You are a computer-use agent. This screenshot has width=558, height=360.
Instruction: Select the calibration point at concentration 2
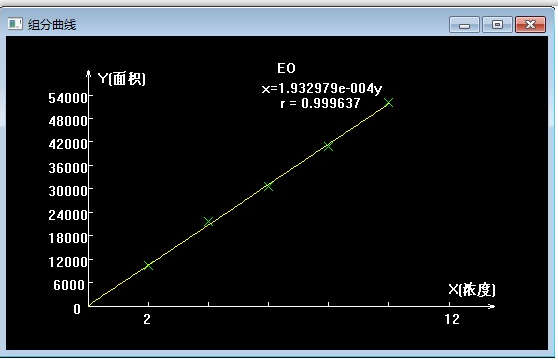click(x=148, y=265)
